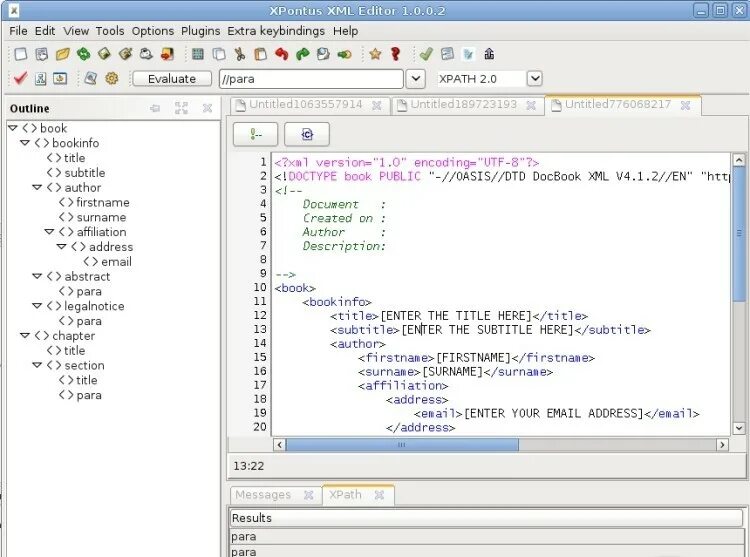
Task: Collapse the address tree node
Action: [x=61, y=246]
